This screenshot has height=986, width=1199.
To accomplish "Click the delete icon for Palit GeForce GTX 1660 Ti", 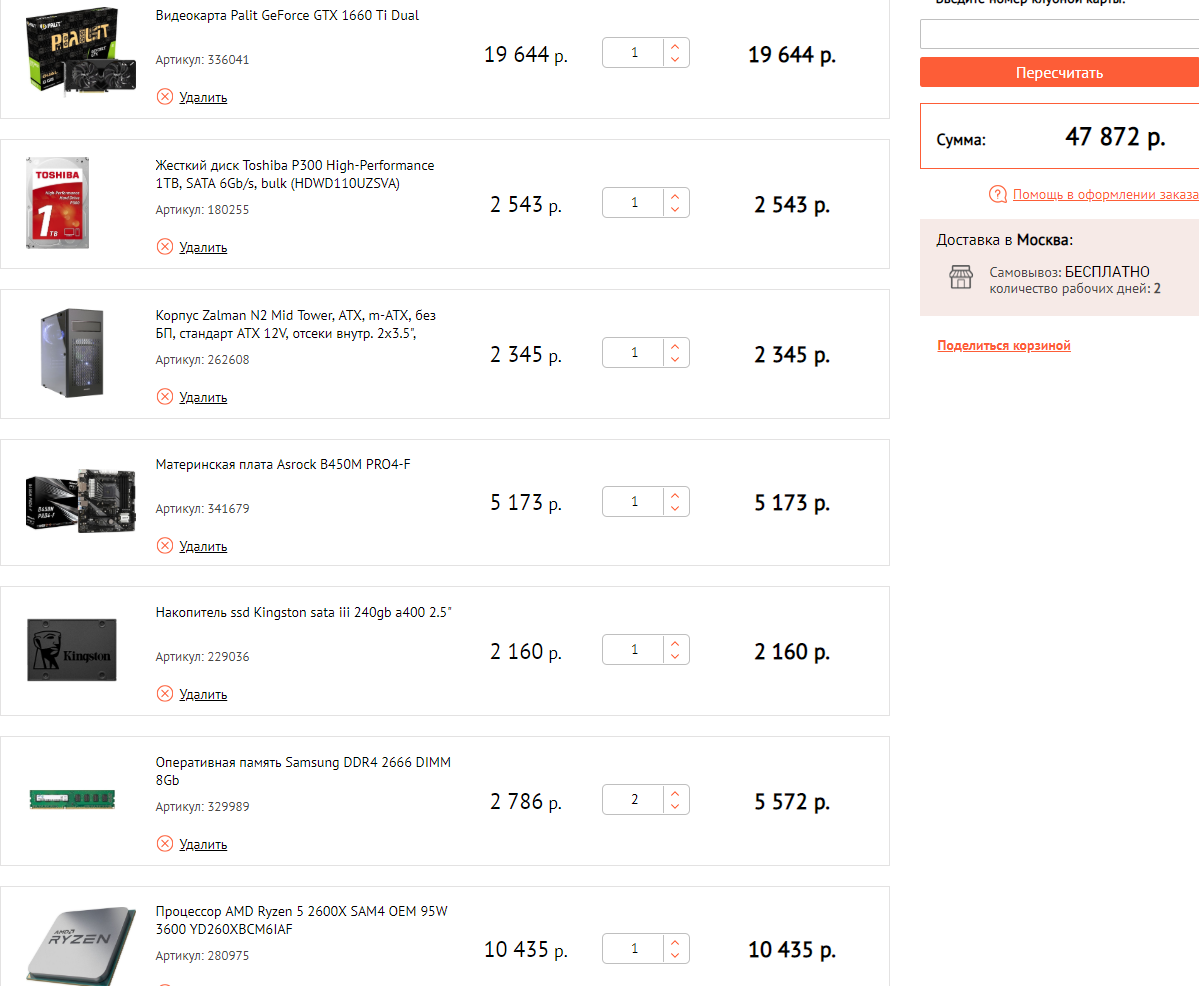I will (x=165, y=97).
